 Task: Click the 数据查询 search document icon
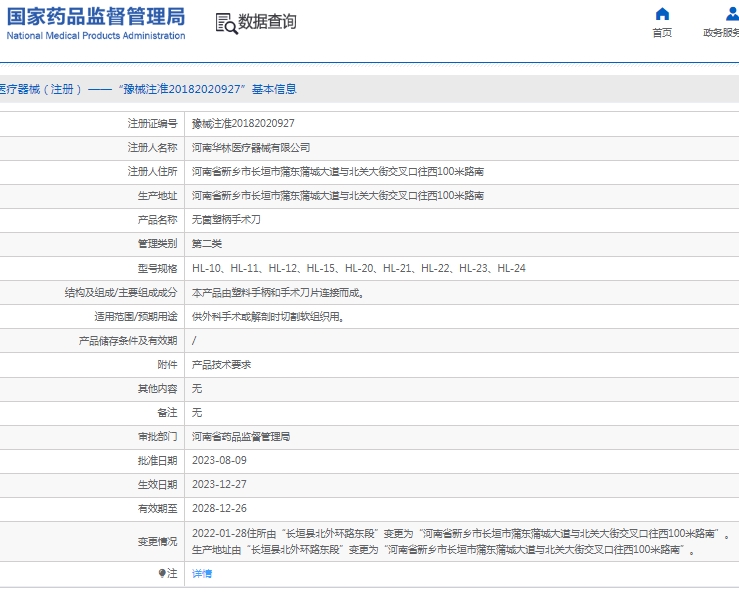[226, 23]
